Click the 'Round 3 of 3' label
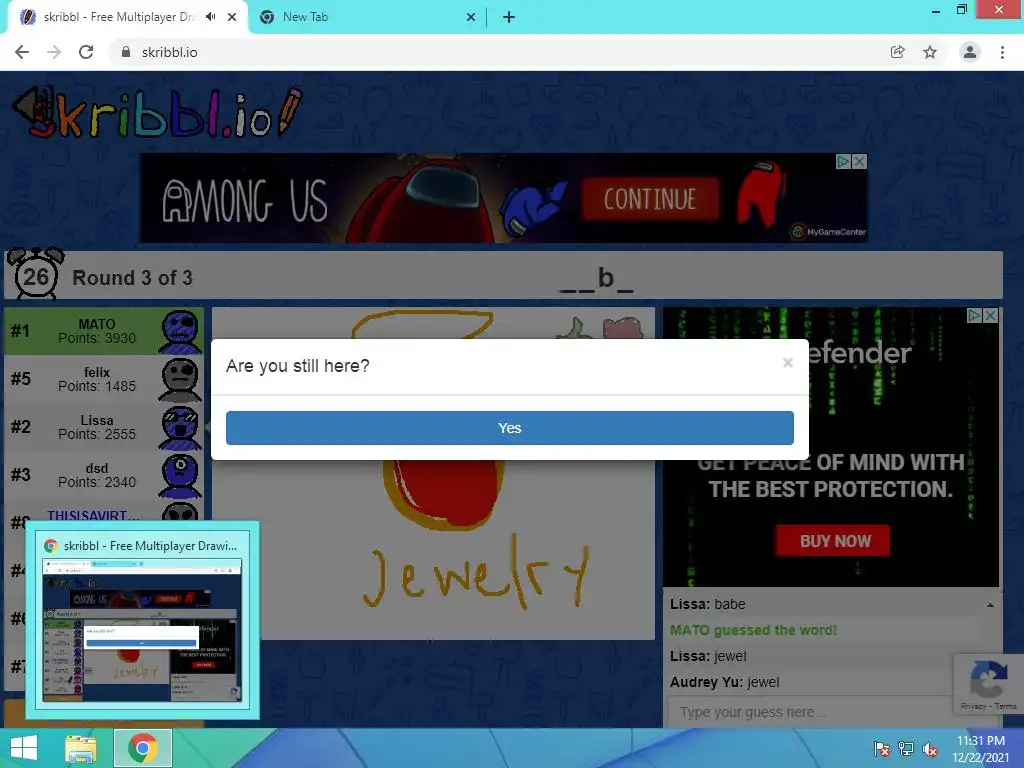This screenshot has width=1024, height=768. 132,278
